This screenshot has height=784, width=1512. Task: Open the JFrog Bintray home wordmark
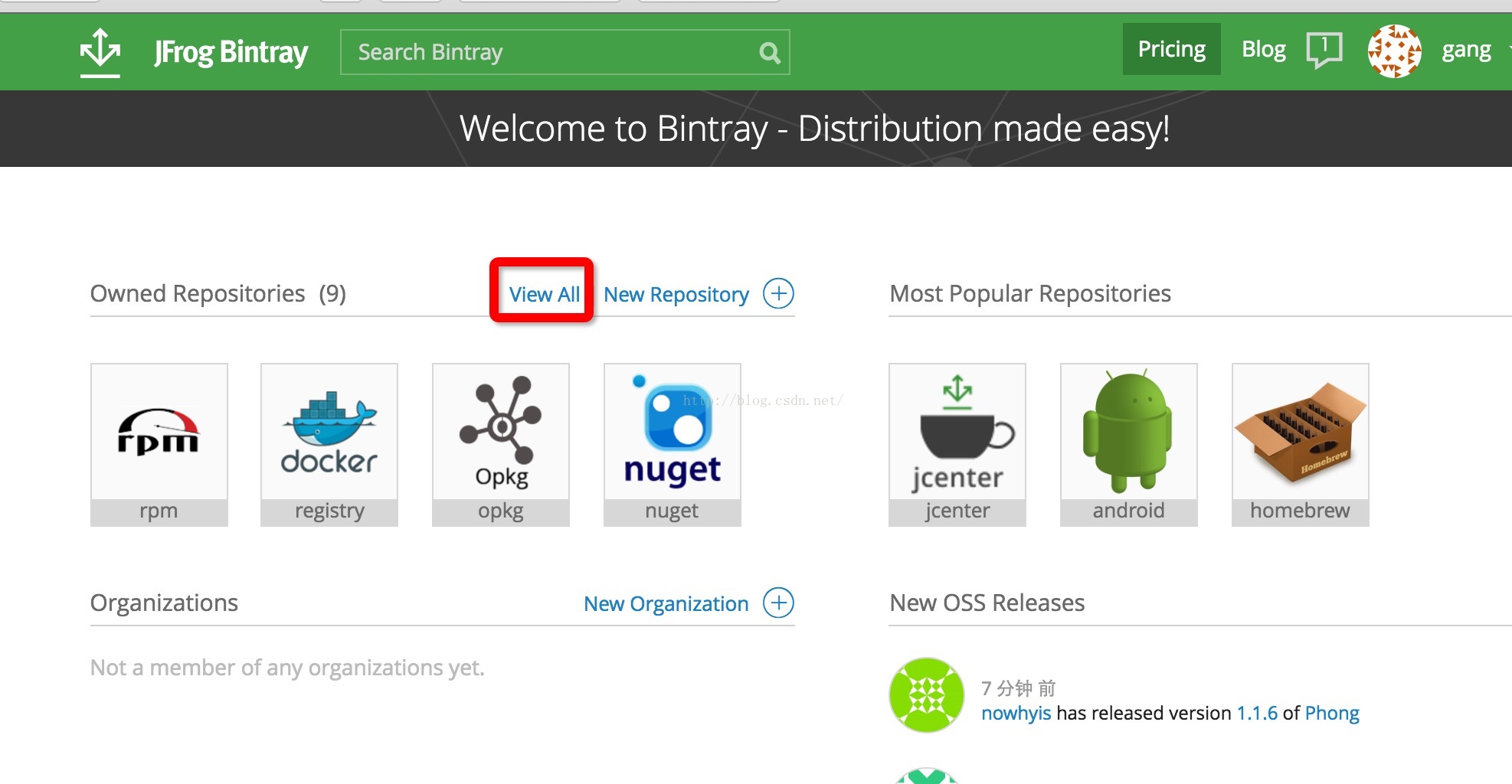[x=231, y=52]
